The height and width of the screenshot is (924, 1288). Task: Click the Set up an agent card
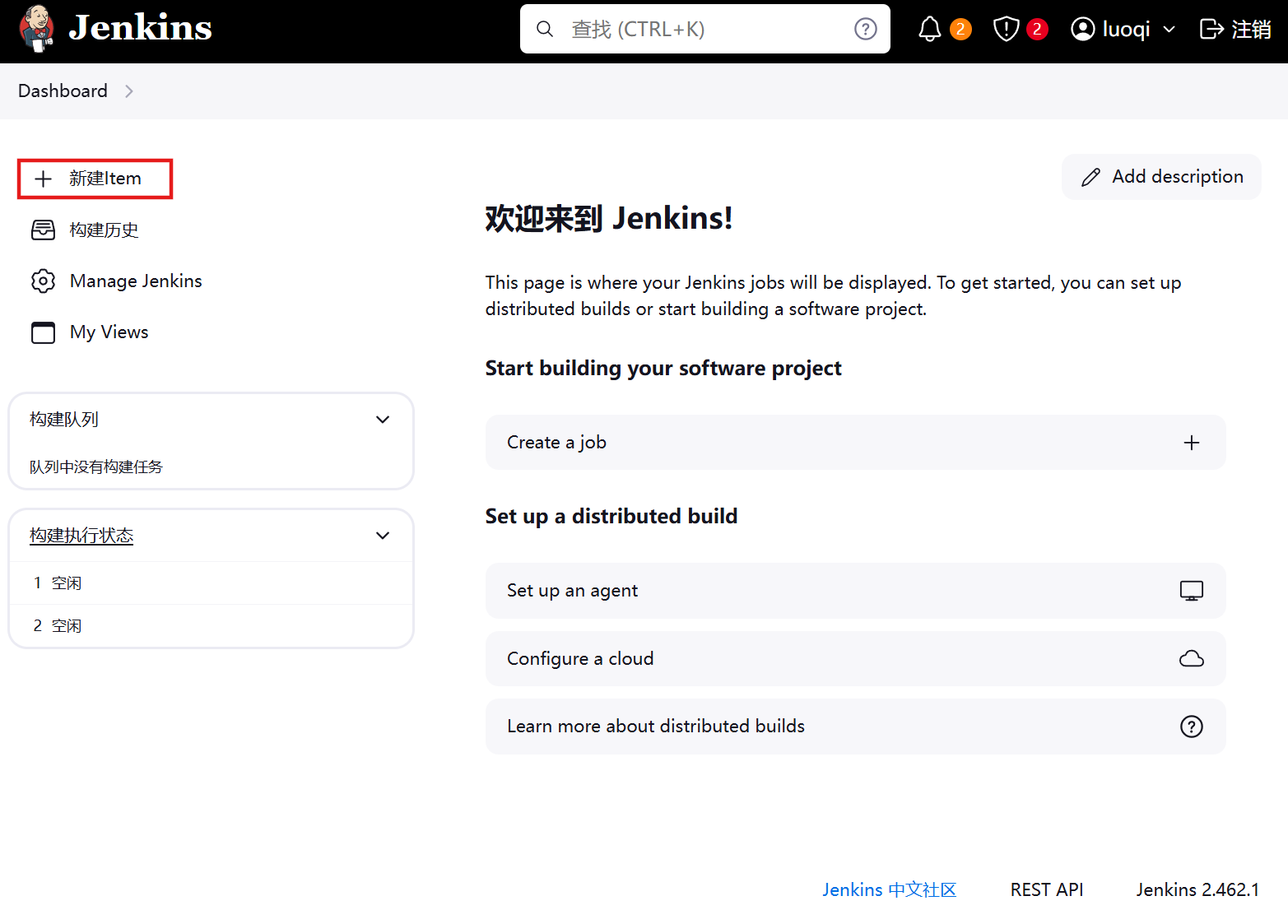[856, 591]
